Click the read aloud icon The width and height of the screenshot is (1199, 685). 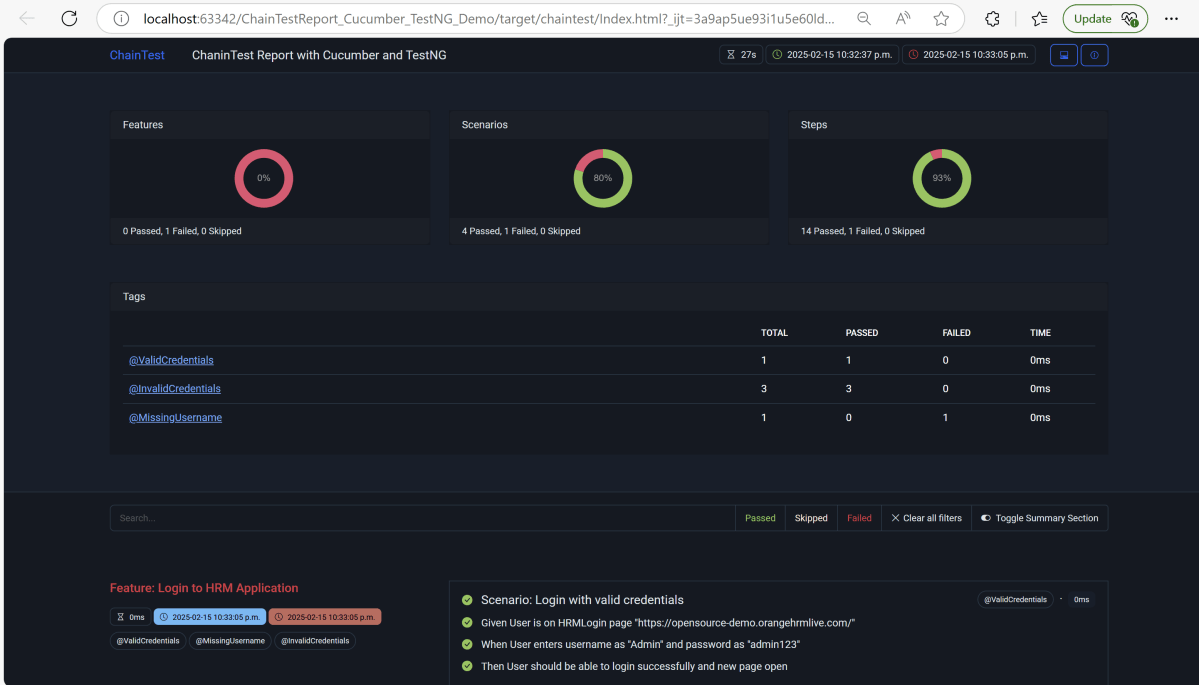903,18
